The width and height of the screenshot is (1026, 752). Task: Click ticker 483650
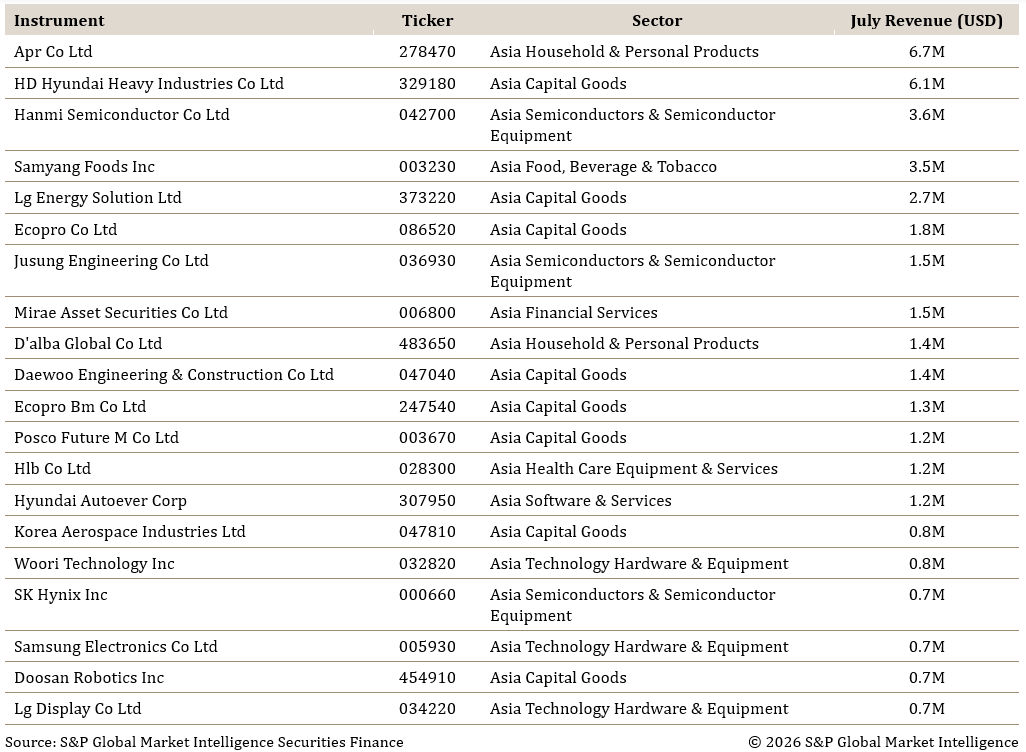(427, 344)
